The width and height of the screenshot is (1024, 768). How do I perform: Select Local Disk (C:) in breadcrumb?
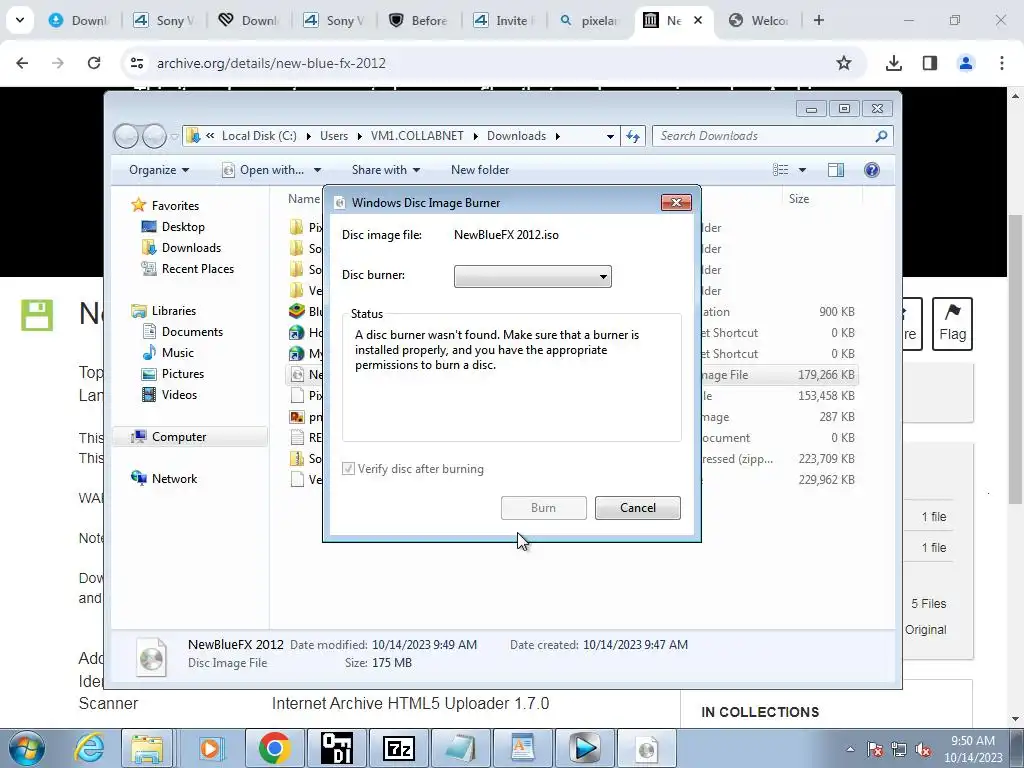point(259,136)
